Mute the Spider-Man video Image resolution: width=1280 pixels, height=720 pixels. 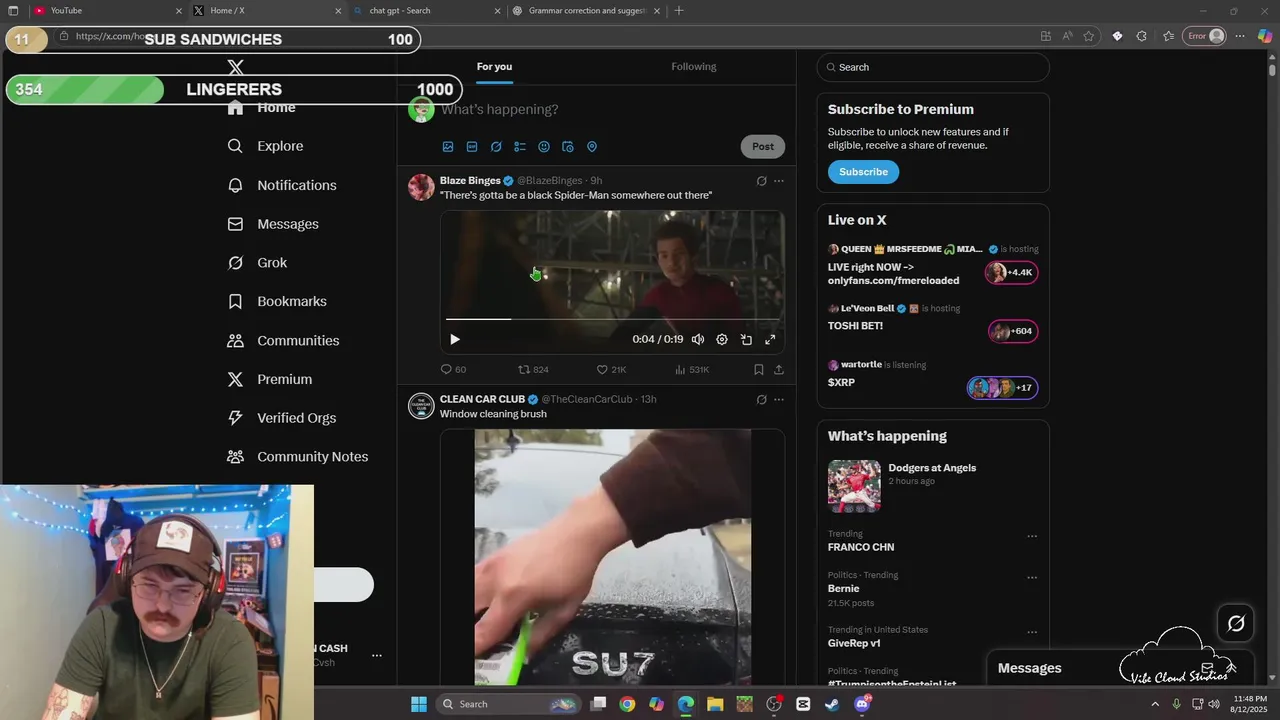tap(698, 340)
